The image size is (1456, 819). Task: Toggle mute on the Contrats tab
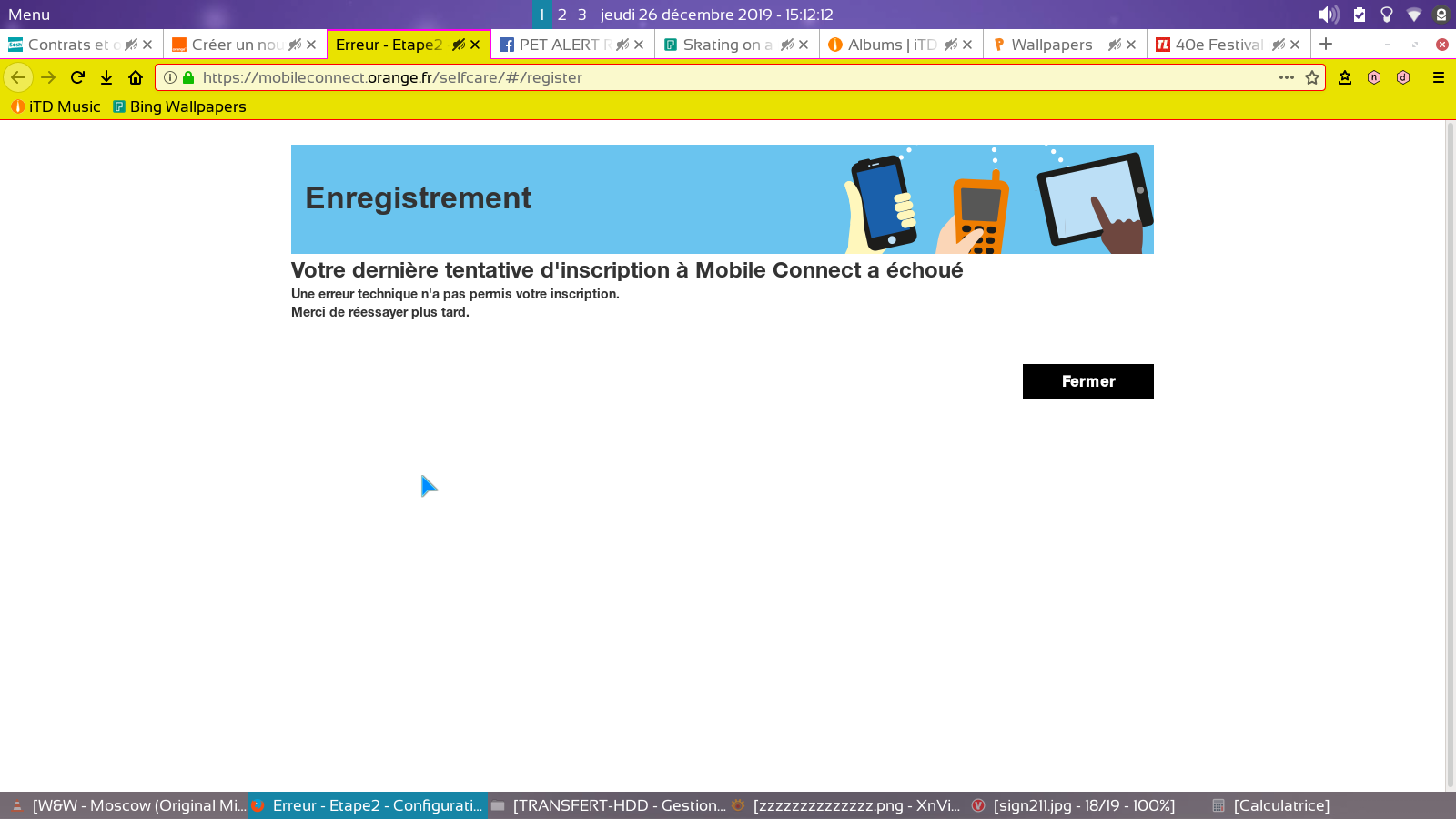pyautogui.click(x=131, y=45)
